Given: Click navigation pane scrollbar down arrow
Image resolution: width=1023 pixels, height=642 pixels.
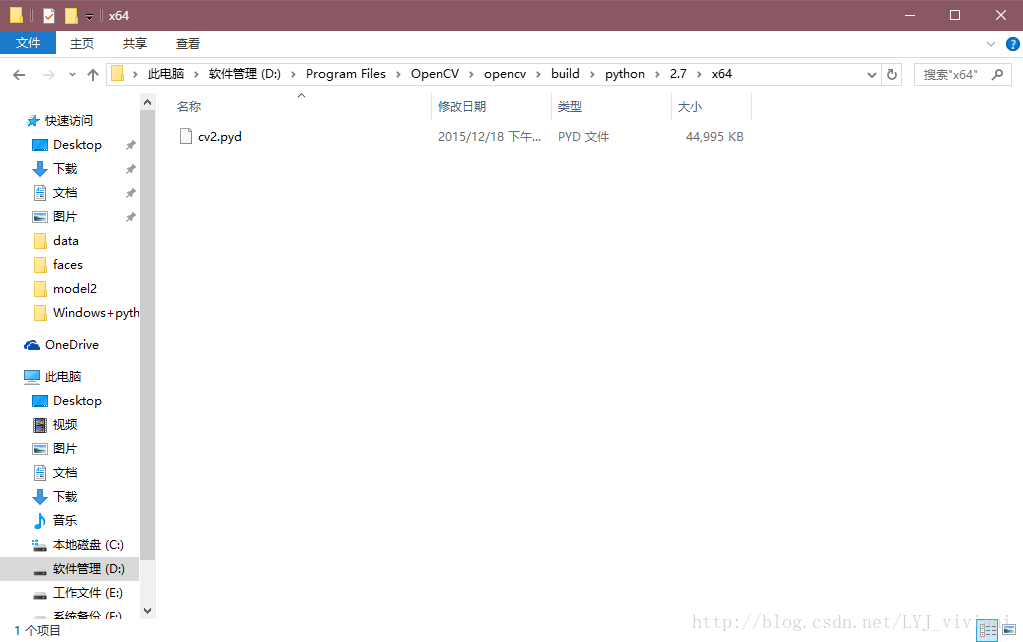Looking at the screenshot, I should (x=147, y=611).
